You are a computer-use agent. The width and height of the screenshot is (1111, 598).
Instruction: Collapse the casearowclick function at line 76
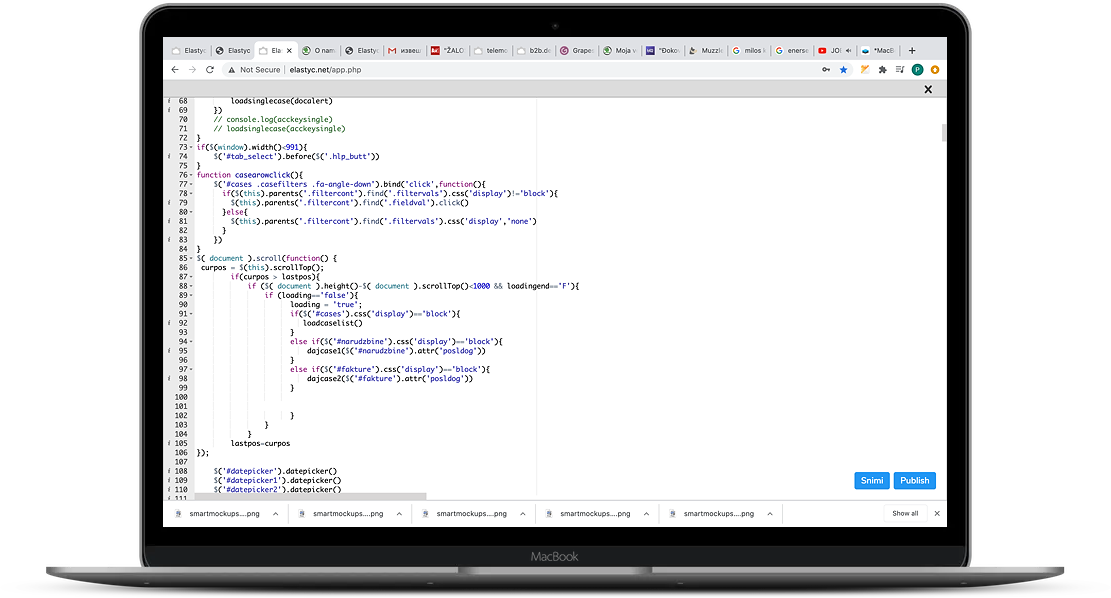pos(191,175)
